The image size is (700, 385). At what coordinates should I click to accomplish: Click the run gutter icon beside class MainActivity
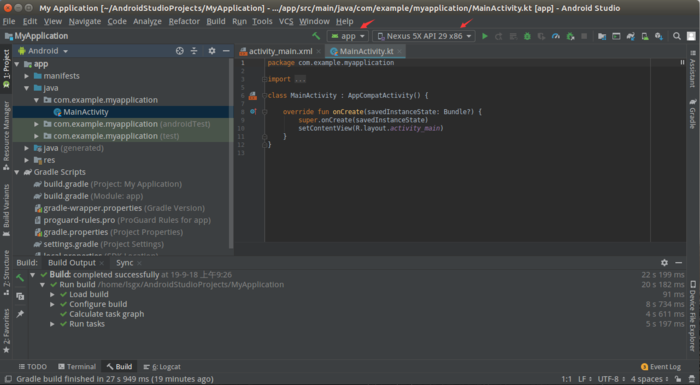point(253,95)
